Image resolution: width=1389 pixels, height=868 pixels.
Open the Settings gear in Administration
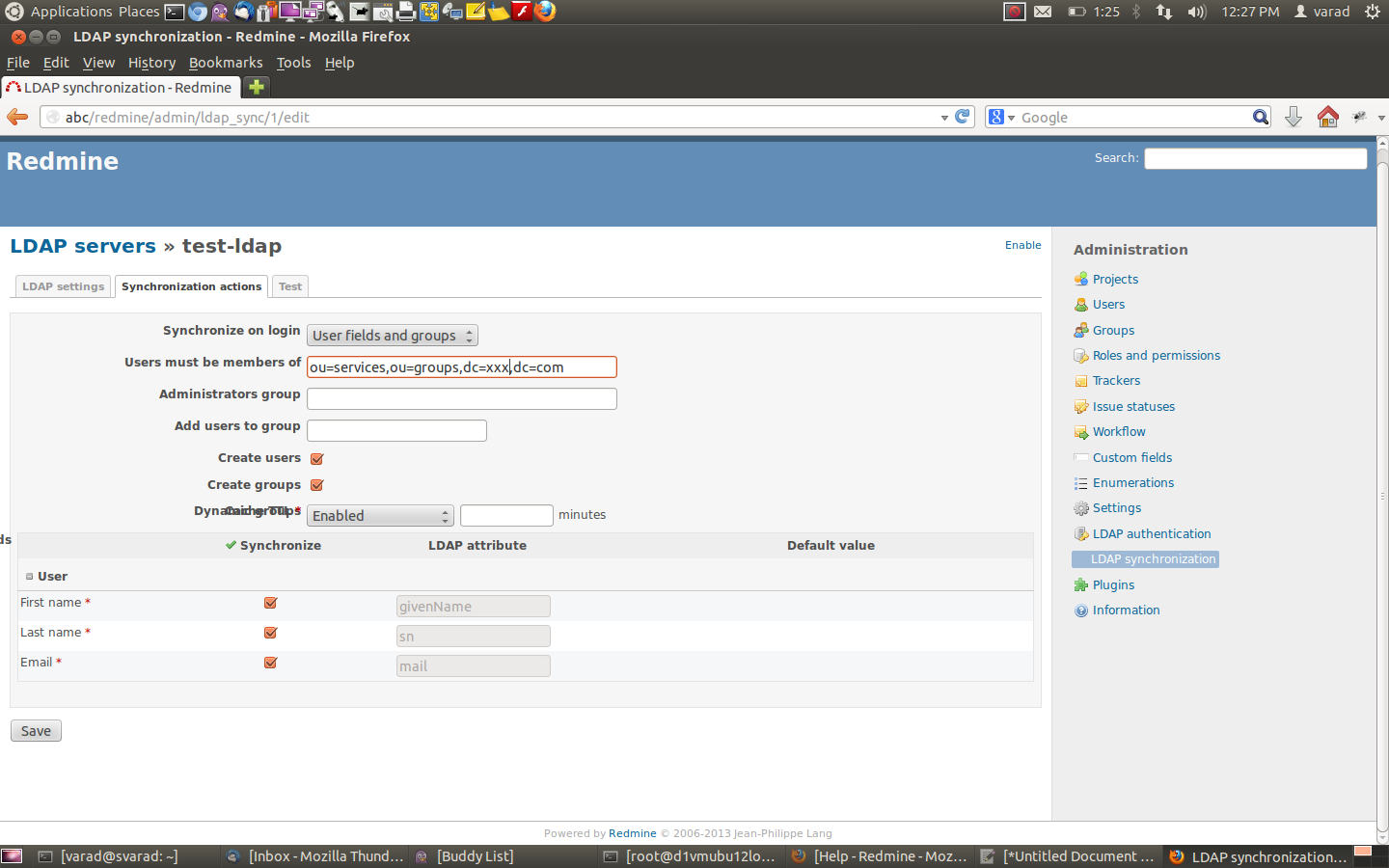(x=1117, y=507)
